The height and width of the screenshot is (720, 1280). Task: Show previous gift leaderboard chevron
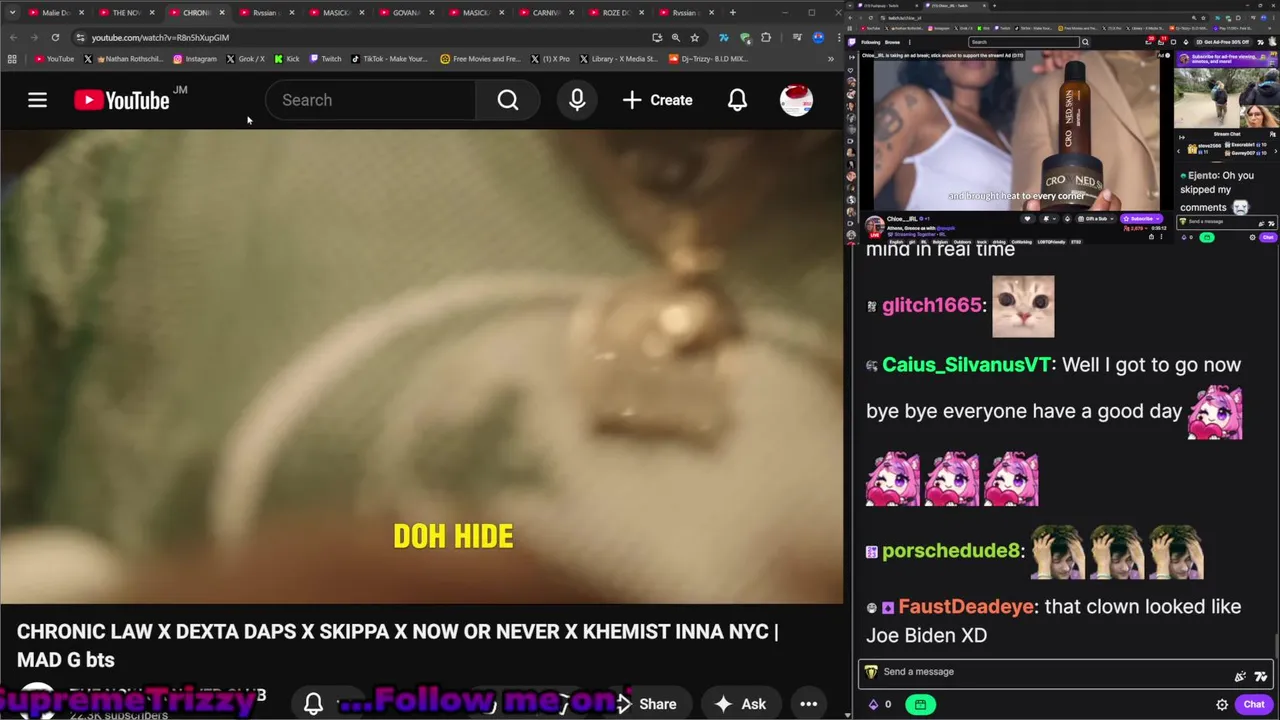click(x=1179, y=151)
